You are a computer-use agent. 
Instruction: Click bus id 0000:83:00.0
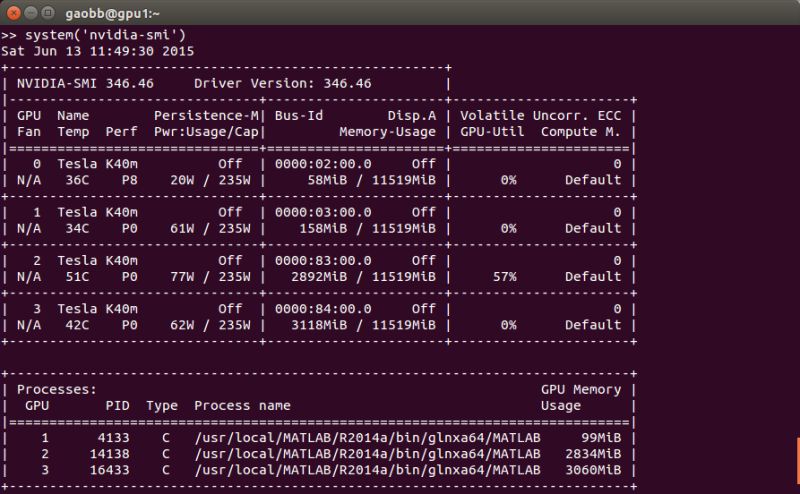click(x=323, y=261)
